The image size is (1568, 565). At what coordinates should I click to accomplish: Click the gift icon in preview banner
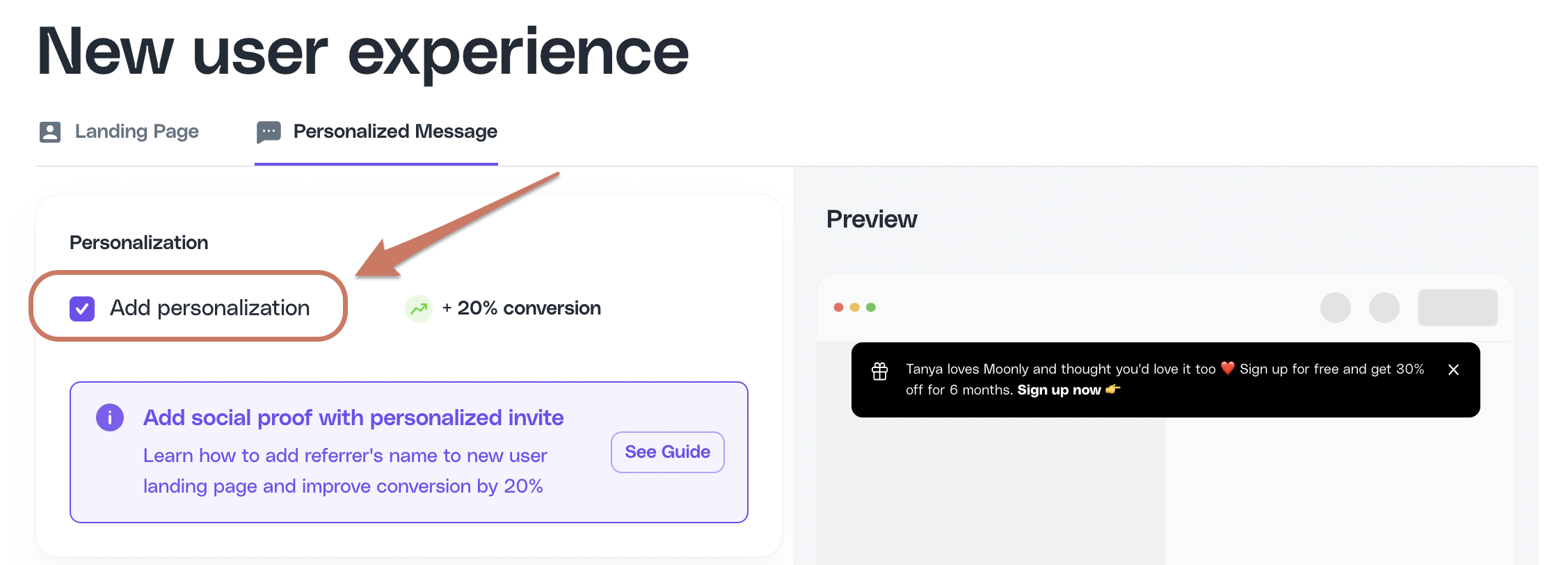(x=880, y=371)
